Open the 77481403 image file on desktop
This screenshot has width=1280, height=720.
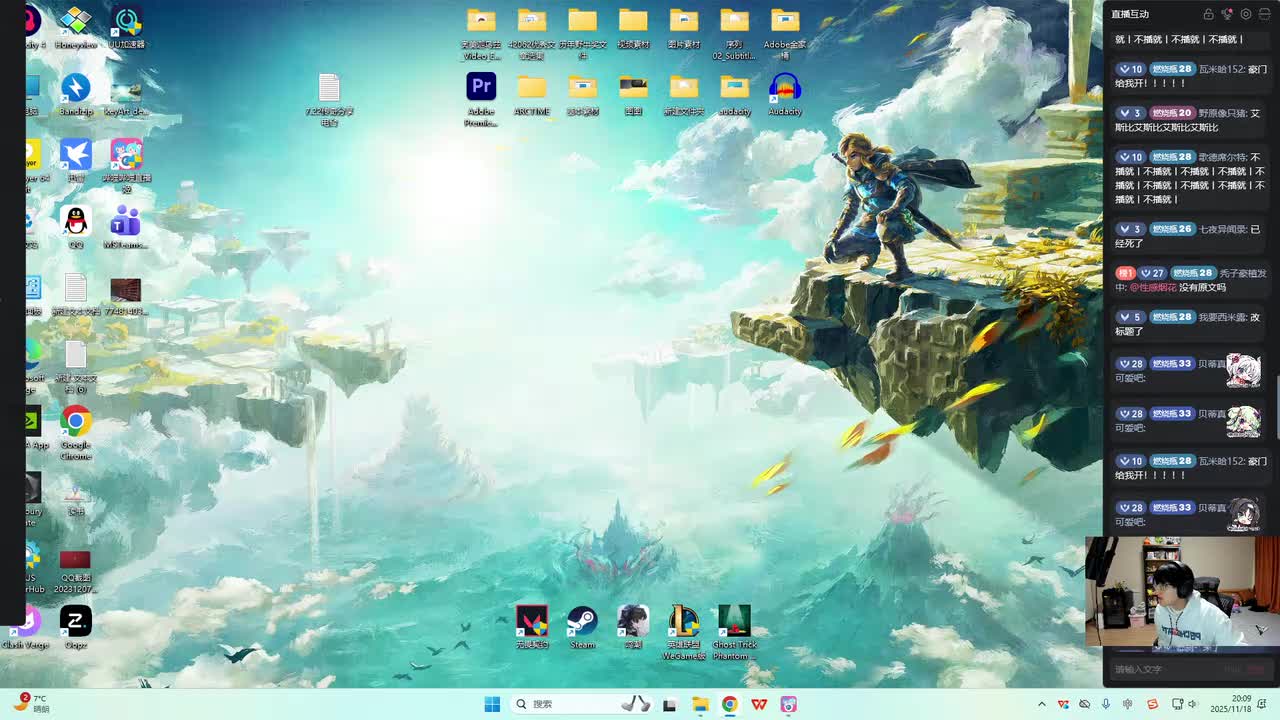tap(126, 295)
